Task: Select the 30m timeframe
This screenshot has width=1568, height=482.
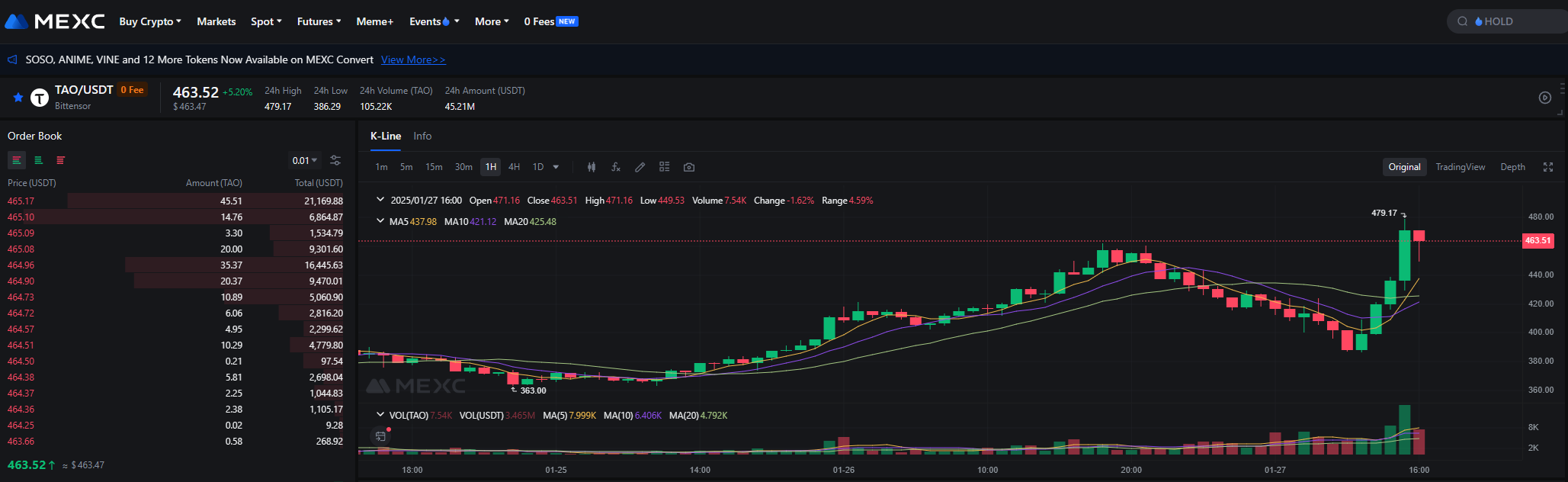Action: (463, 167)
